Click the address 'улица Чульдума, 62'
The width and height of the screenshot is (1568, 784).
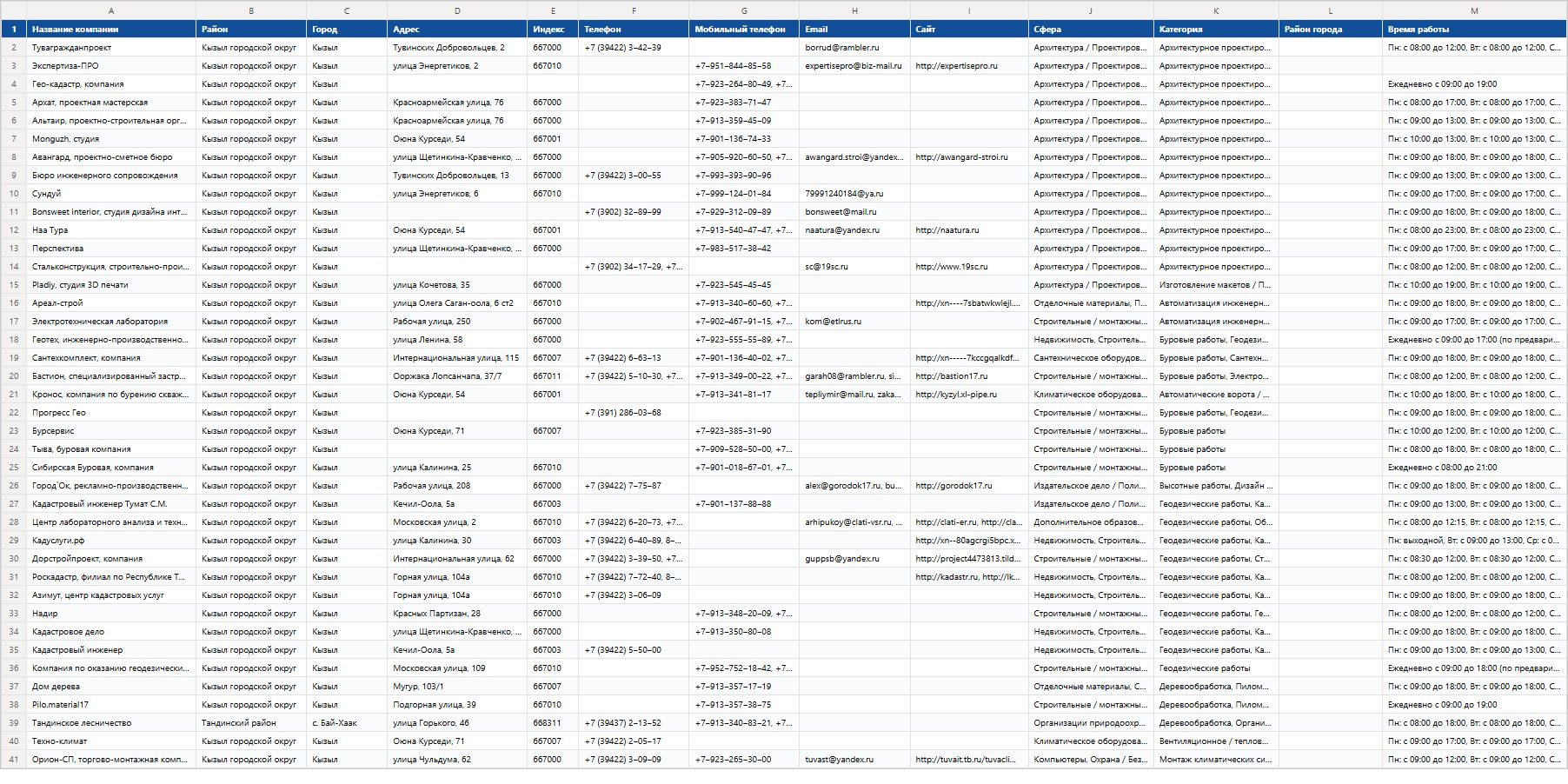pos(457,760)
